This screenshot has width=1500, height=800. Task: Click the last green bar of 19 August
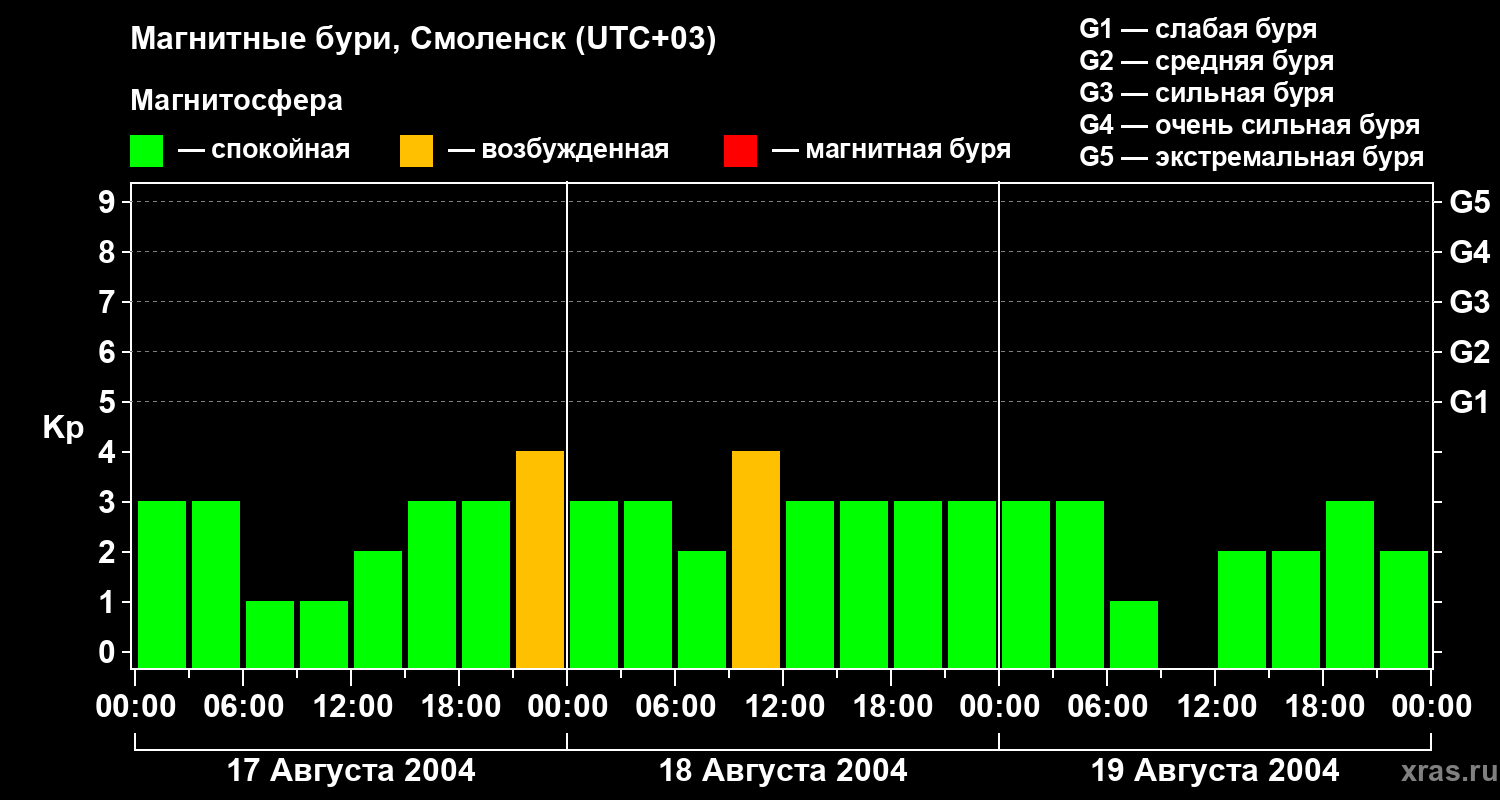pos(1404,609)
